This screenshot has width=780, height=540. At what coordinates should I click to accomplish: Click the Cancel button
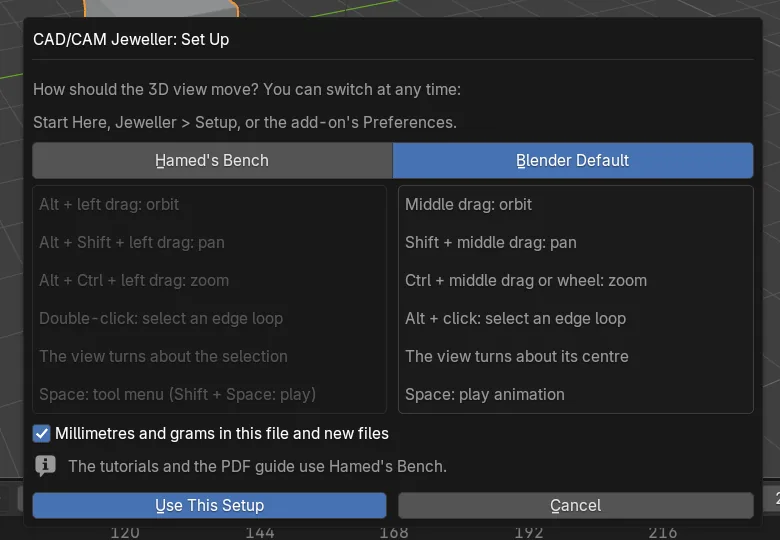[x=576, y=505]
